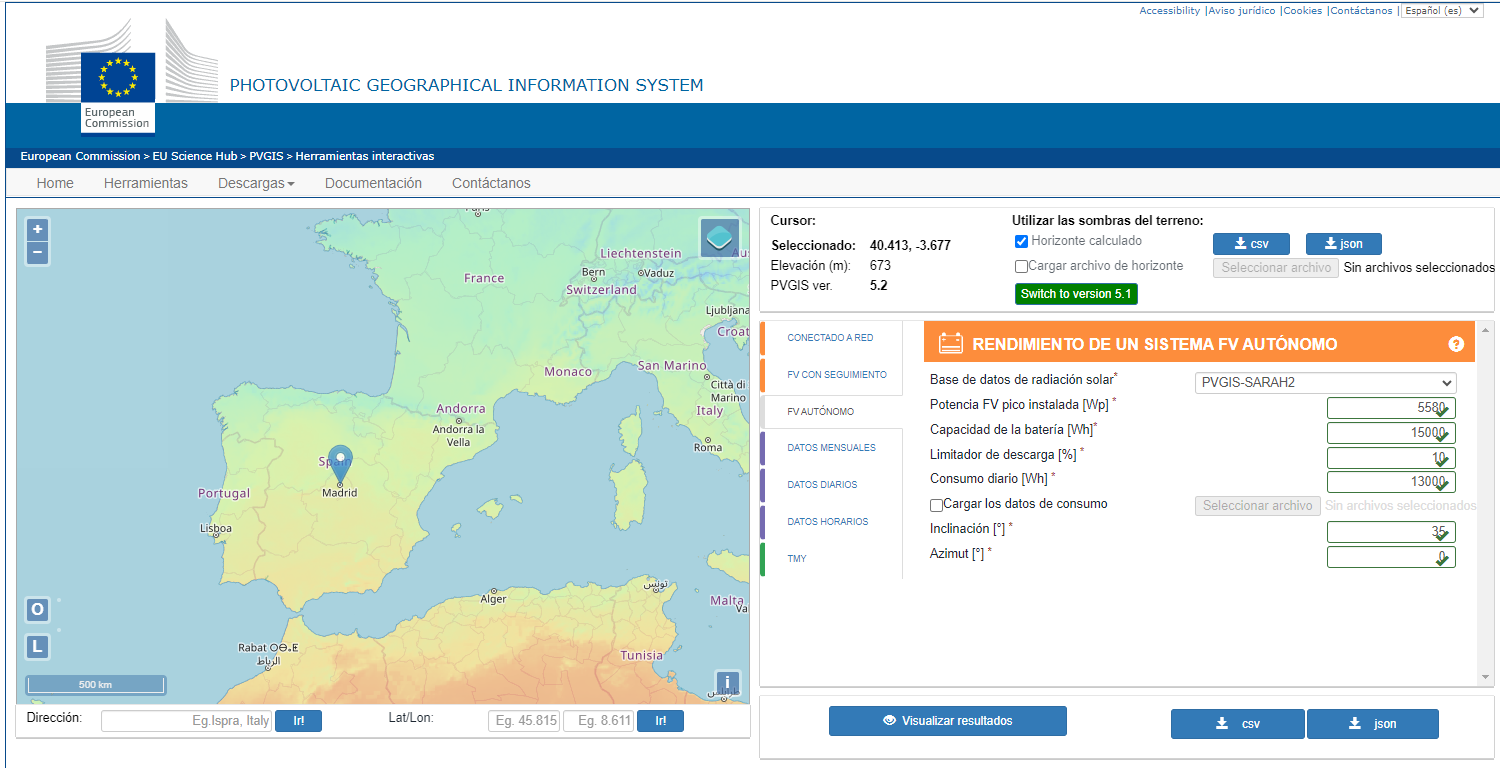Open the map layers switcher icon
1500x768 pixels.
(x=719, y=238)
